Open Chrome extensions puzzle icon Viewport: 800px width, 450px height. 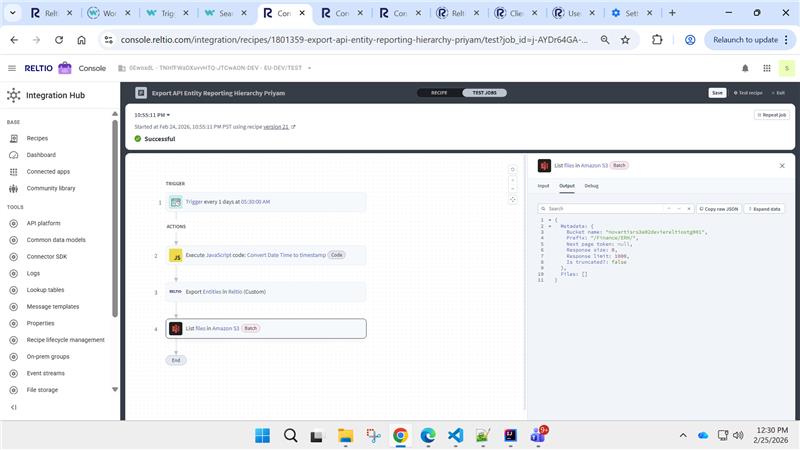point(657,40)
